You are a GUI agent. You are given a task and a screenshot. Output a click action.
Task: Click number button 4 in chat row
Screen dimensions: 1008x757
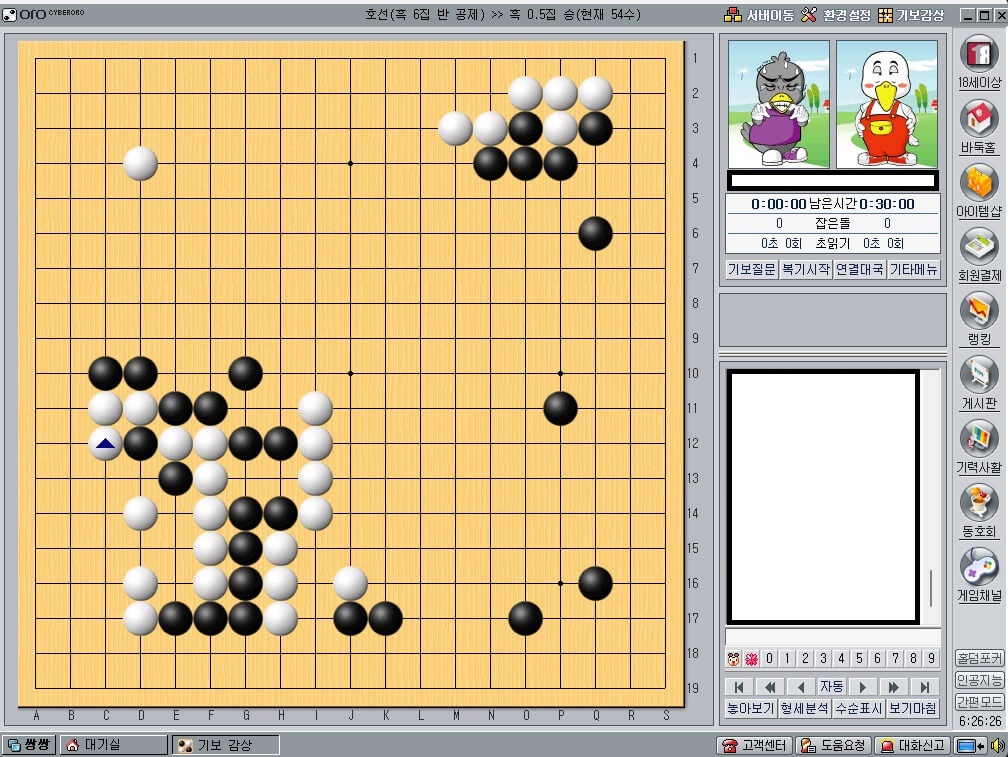pos(841,659)
